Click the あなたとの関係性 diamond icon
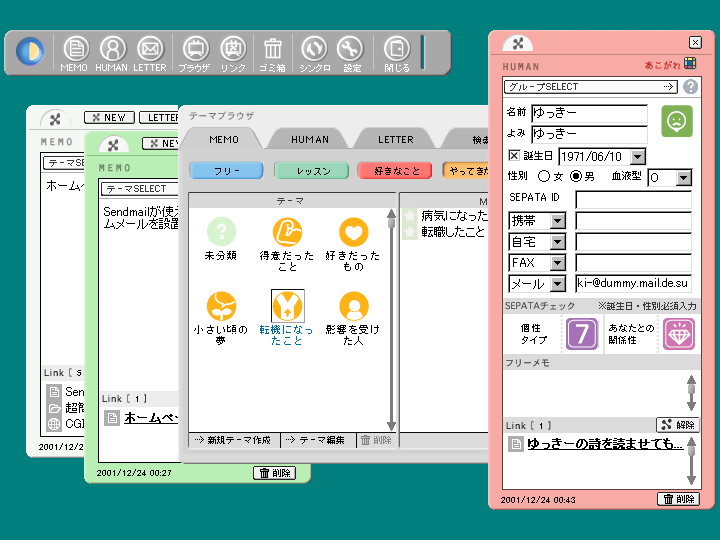Screen dimensions: 720x540 click(x=679, y=334)
